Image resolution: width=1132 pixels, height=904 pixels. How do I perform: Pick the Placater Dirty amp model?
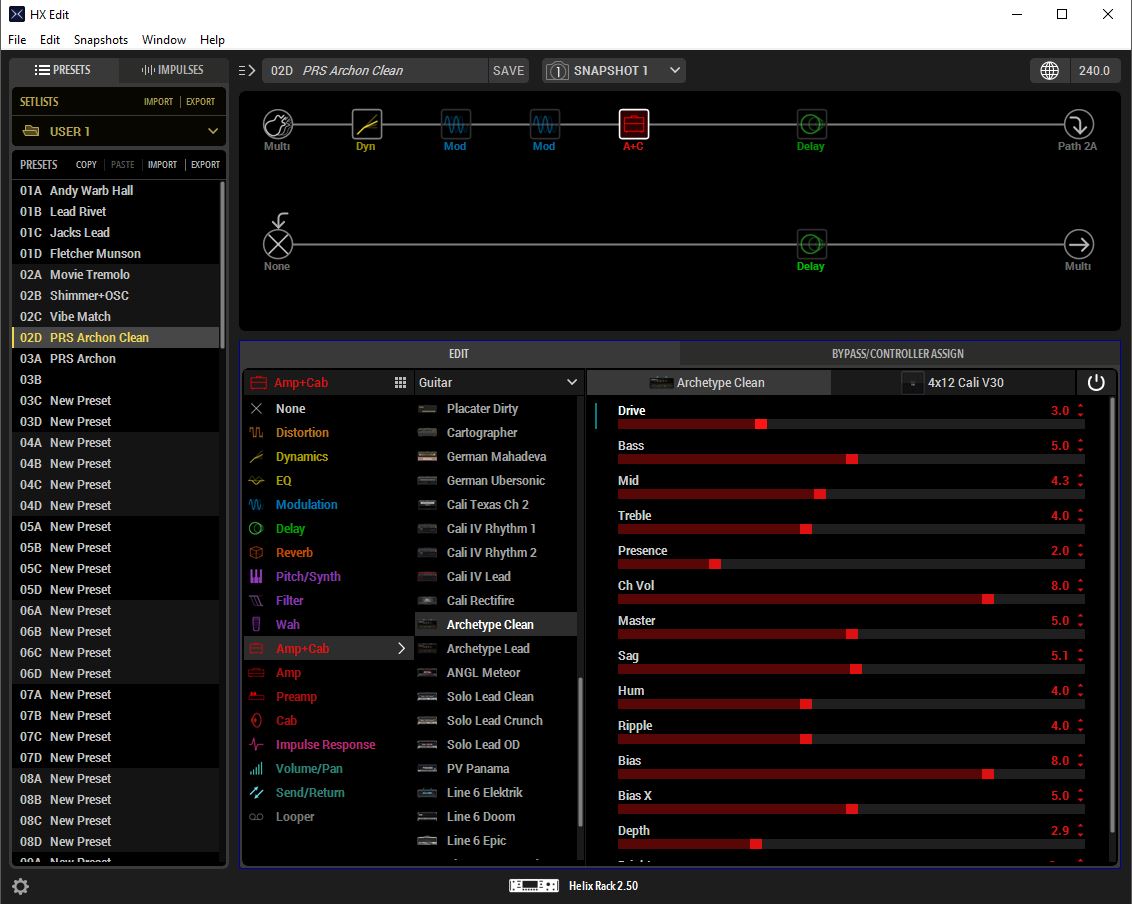click(x=496, y=409)
